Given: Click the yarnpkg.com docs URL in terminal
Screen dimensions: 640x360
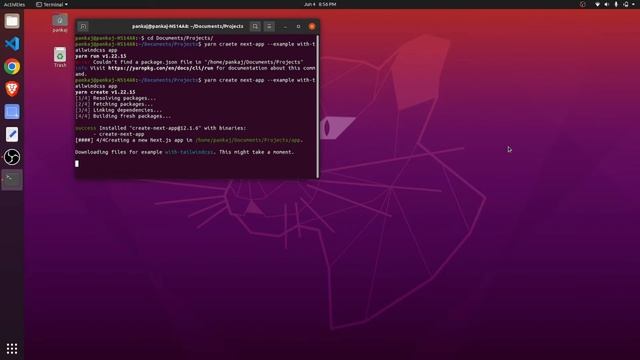Looking at the screenshot, I should point(160,68).
